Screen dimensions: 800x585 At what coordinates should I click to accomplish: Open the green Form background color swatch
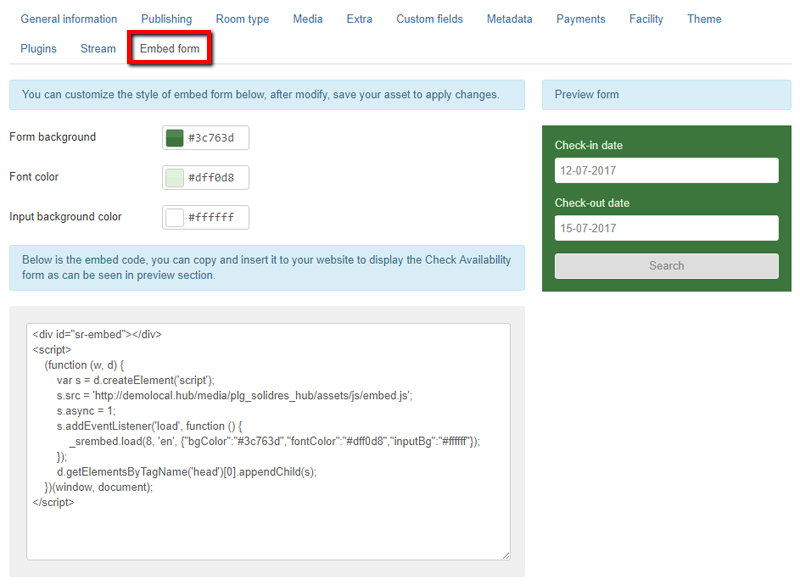(x=176, y=137)
